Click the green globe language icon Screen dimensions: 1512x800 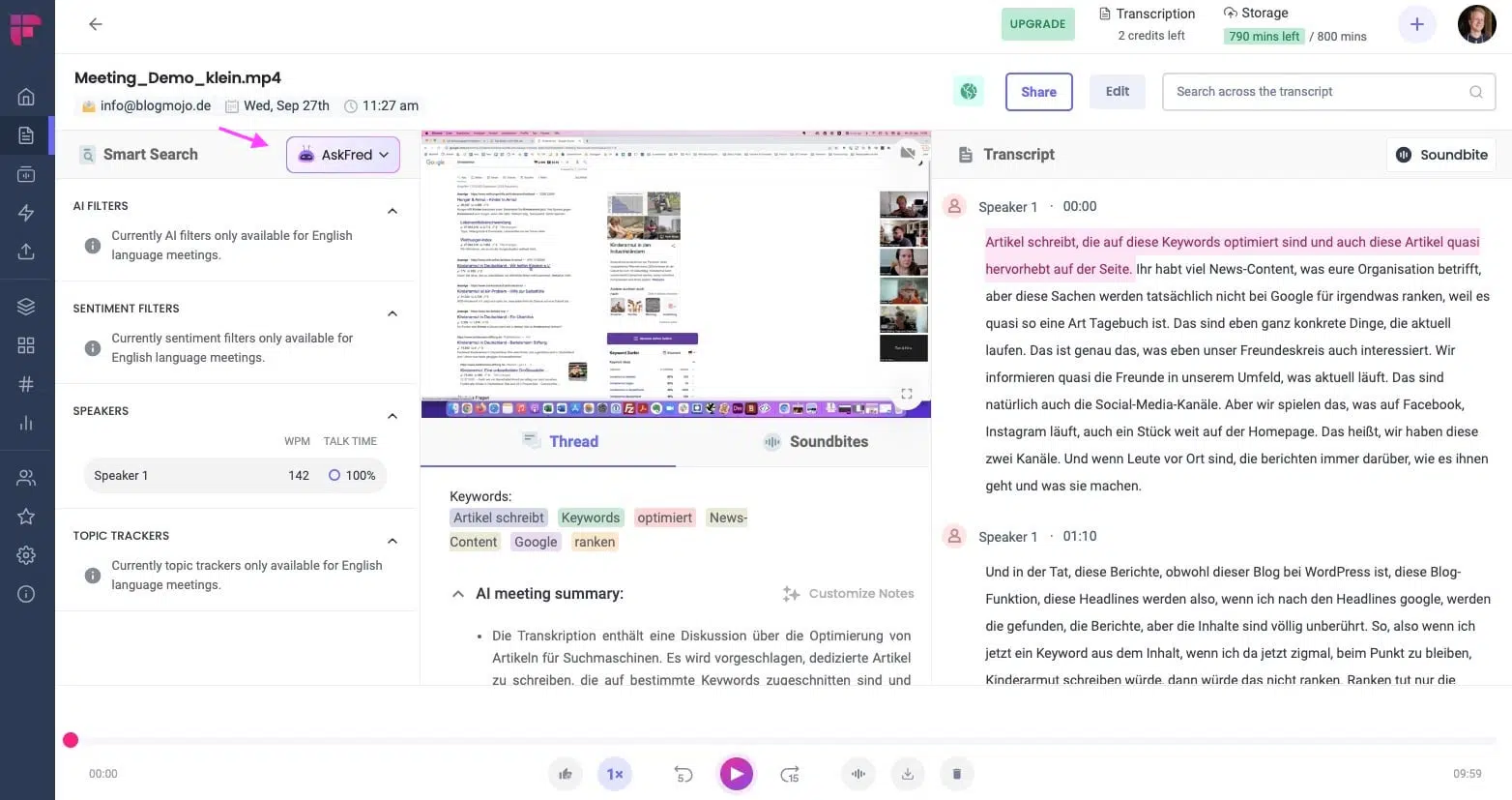point(969,92)
